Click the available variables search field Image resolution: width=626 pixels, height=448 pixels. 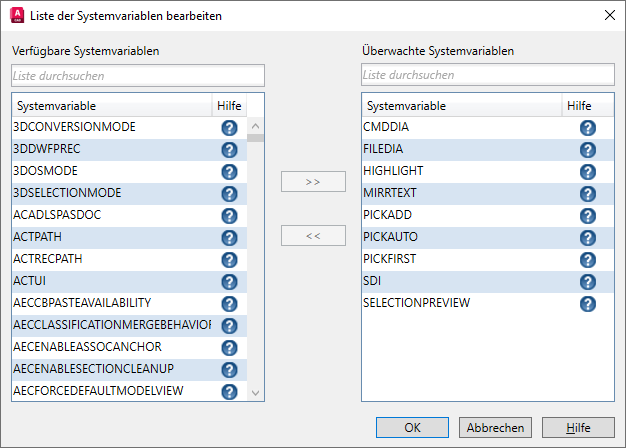tap(138, 75)
